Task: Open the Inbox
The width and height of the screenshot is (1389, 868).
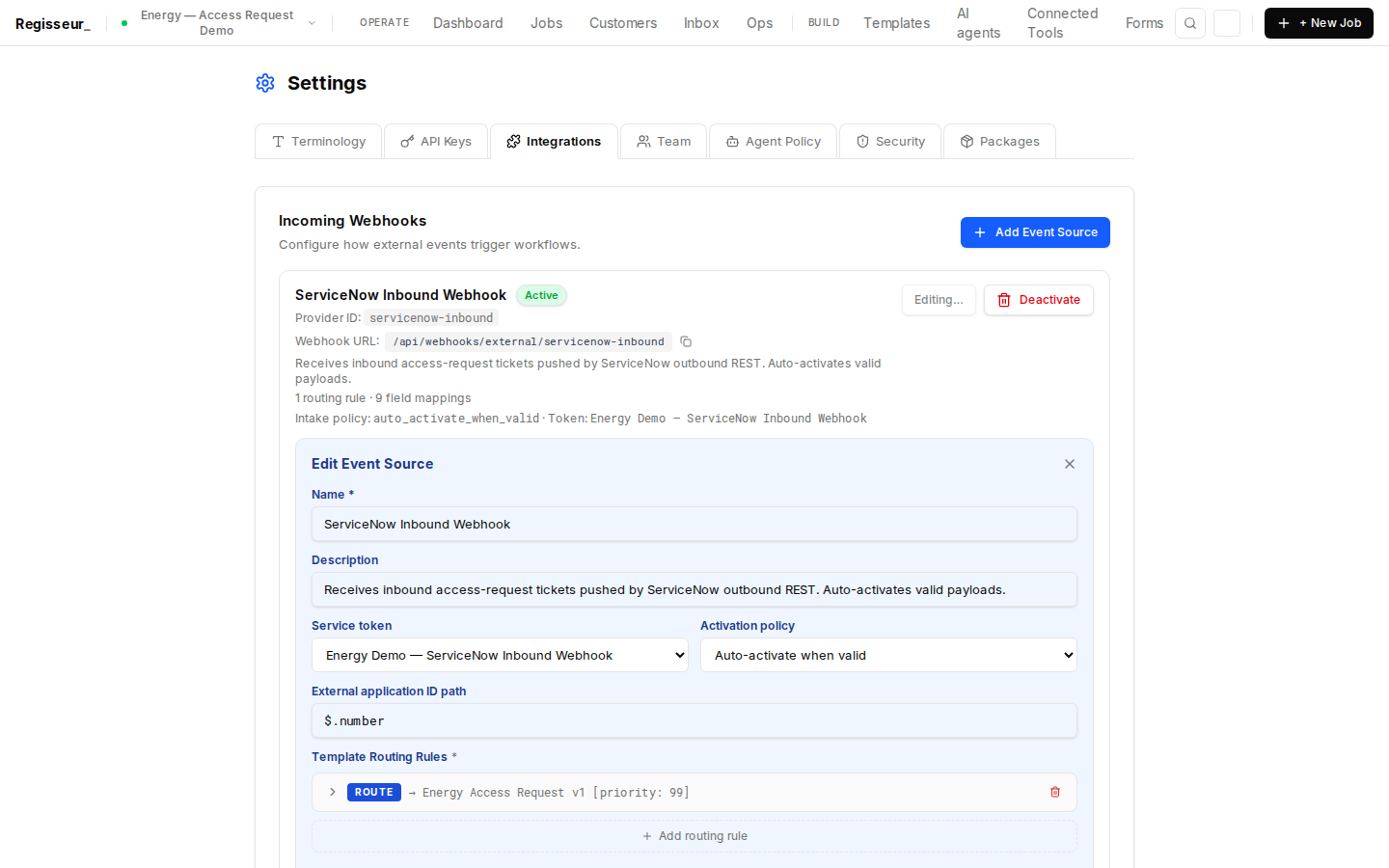Action: point(701,23)
